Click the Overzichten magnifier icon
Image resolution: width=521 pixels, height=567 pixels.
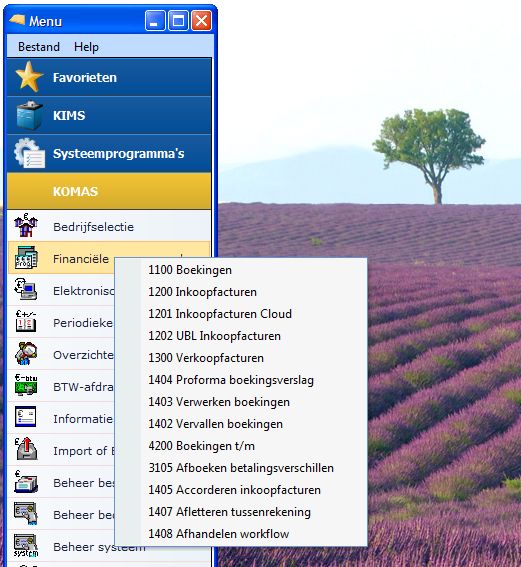coord(26,353)
